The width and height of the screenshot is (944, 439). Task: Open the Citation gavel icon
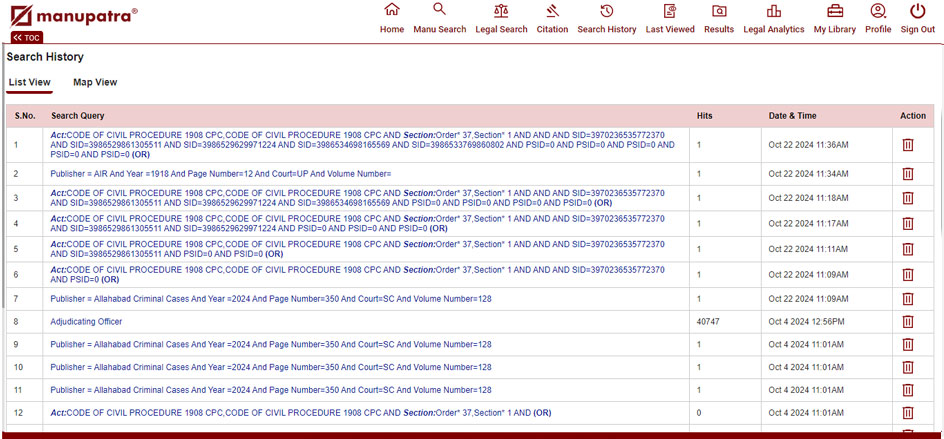552,11
